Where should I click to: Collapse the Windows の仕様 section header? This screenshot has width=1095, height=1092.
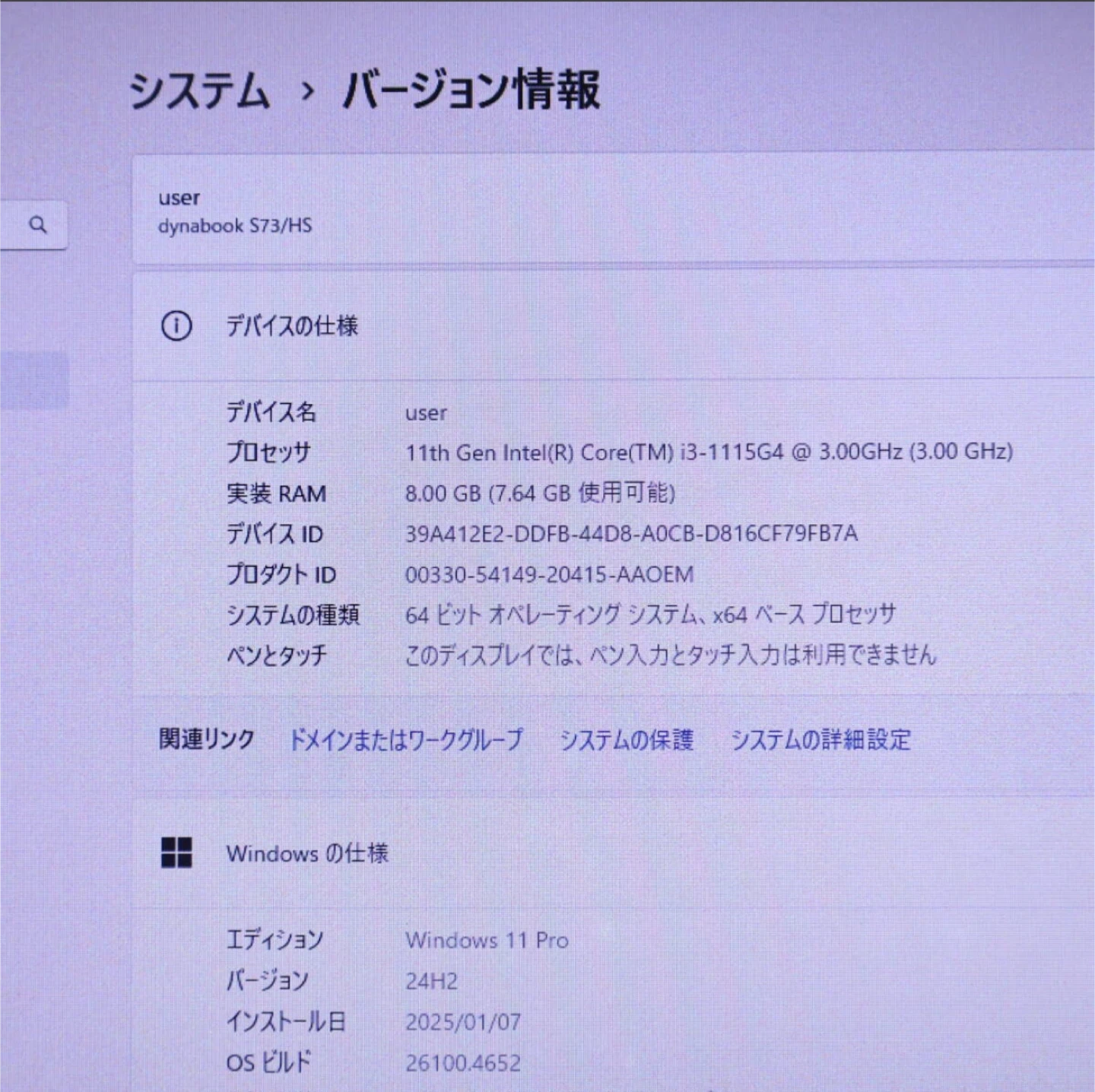pyautogui.click(x=608, y=853)
